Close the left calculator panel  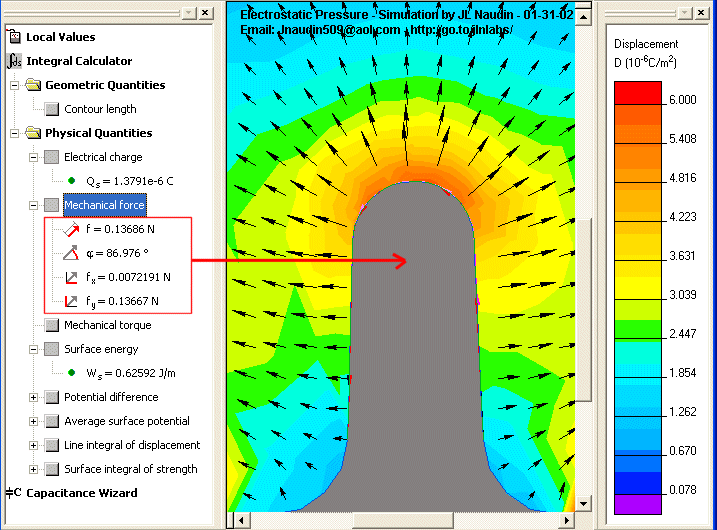coord(205,12)
